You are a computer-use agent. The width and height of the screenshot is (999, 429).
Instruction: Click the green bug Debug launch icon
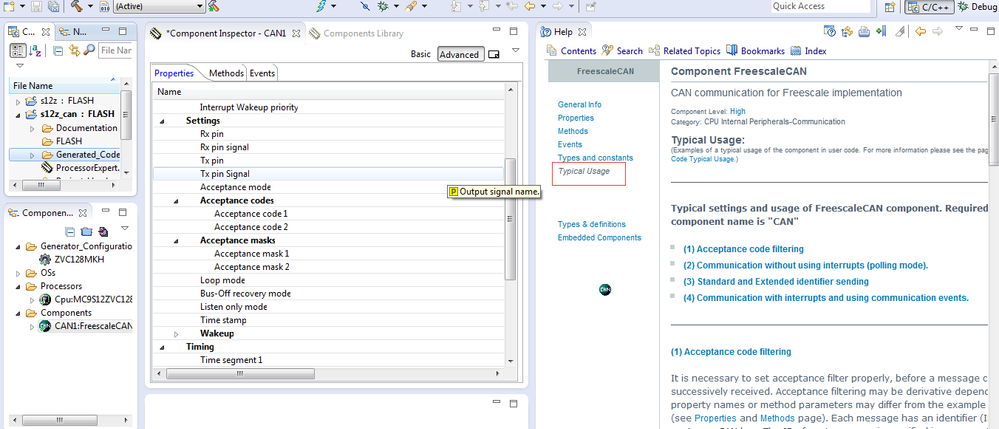(x=383, y=6)
